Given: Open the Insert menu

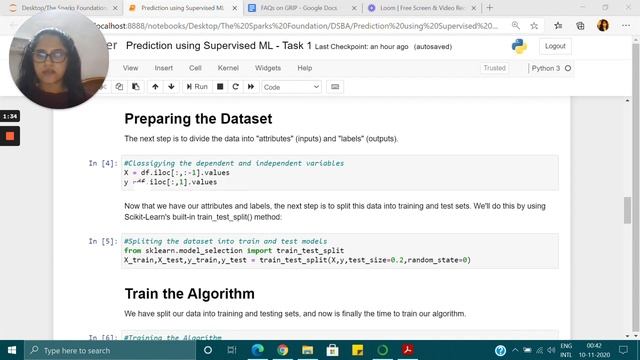Looking at the screenshot, I should [x=164, y=68].
